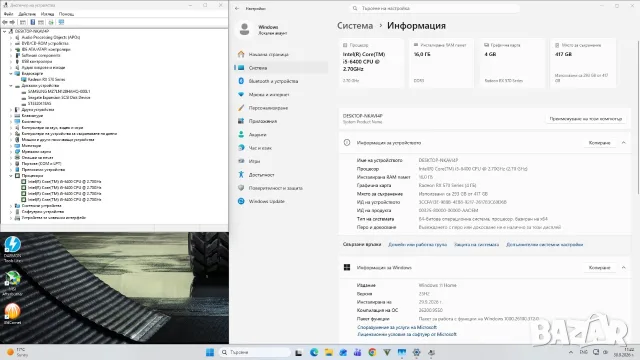
Task: Collapse the Информация за устройството section chevron
Action: 624,142
